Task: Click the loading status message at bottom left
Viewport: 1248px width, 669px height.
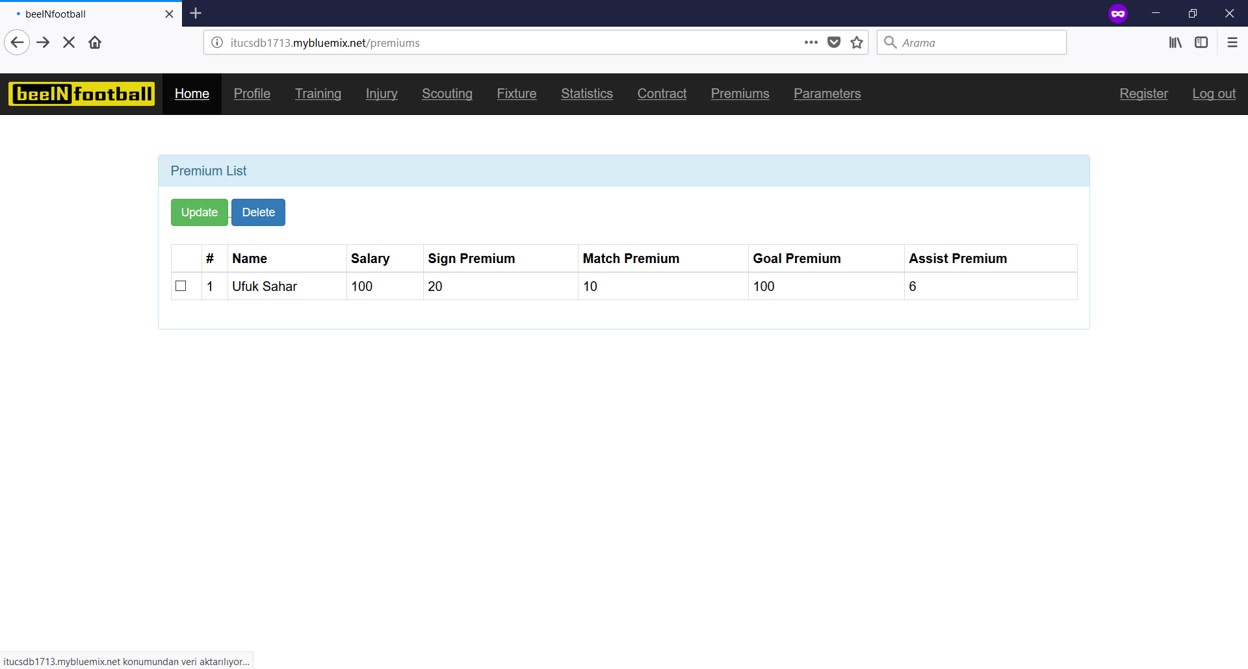Action: (x=126, y=661)
